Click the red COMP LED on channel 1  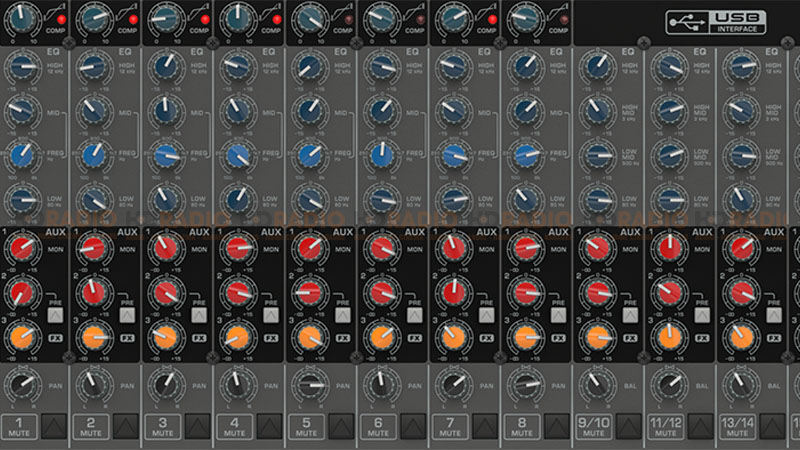[61, 20]
